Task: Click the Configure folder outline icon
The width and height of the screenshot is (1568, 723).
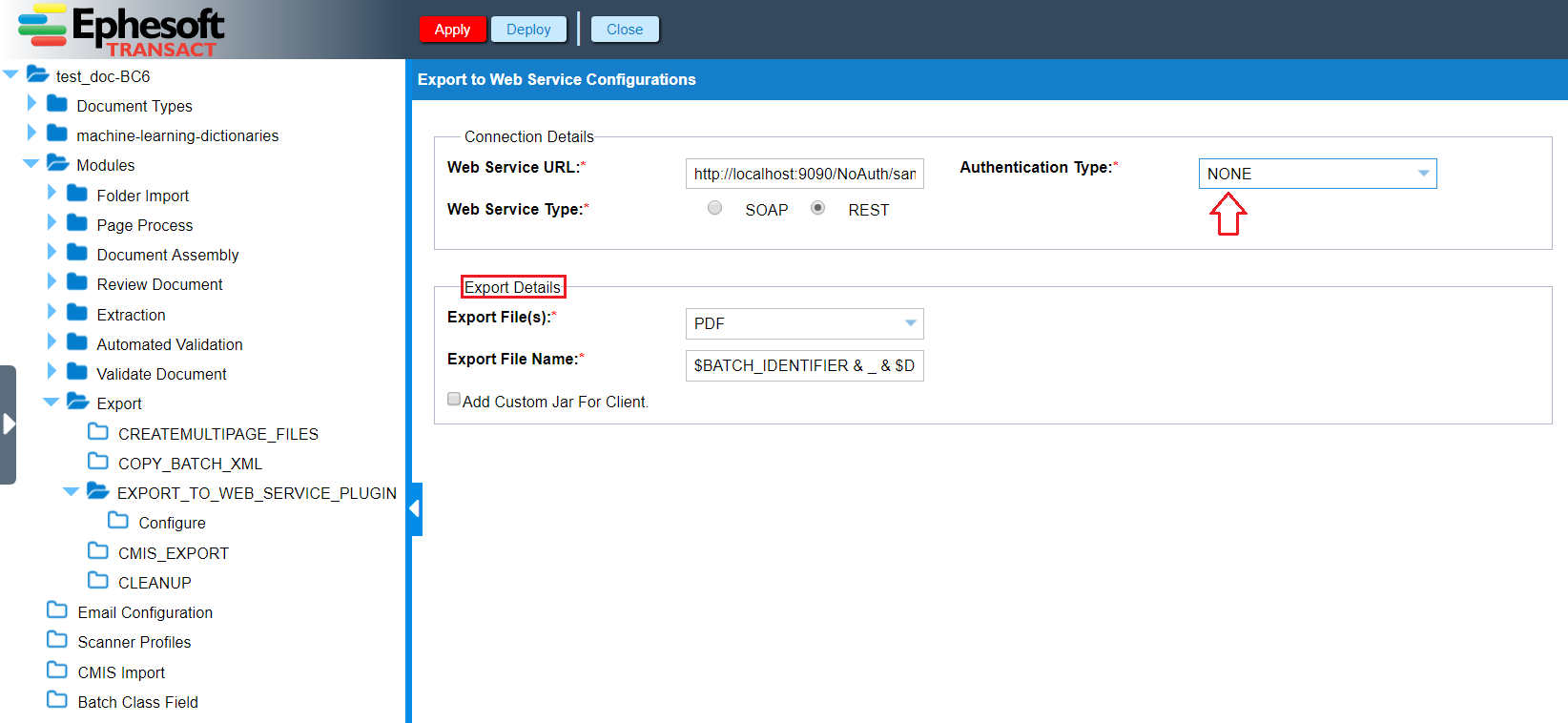Action: 118,521
